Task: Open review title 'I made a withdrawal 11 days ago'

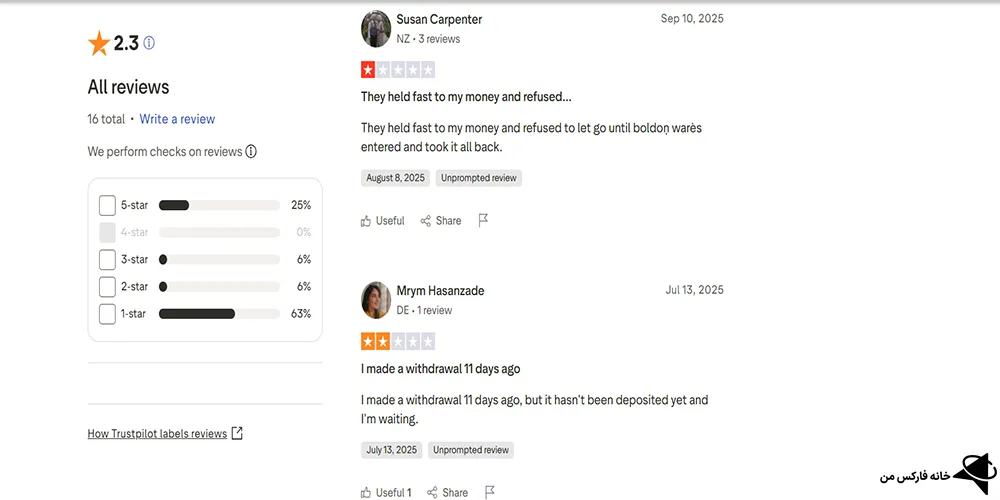Action: [x=440, y=369]
